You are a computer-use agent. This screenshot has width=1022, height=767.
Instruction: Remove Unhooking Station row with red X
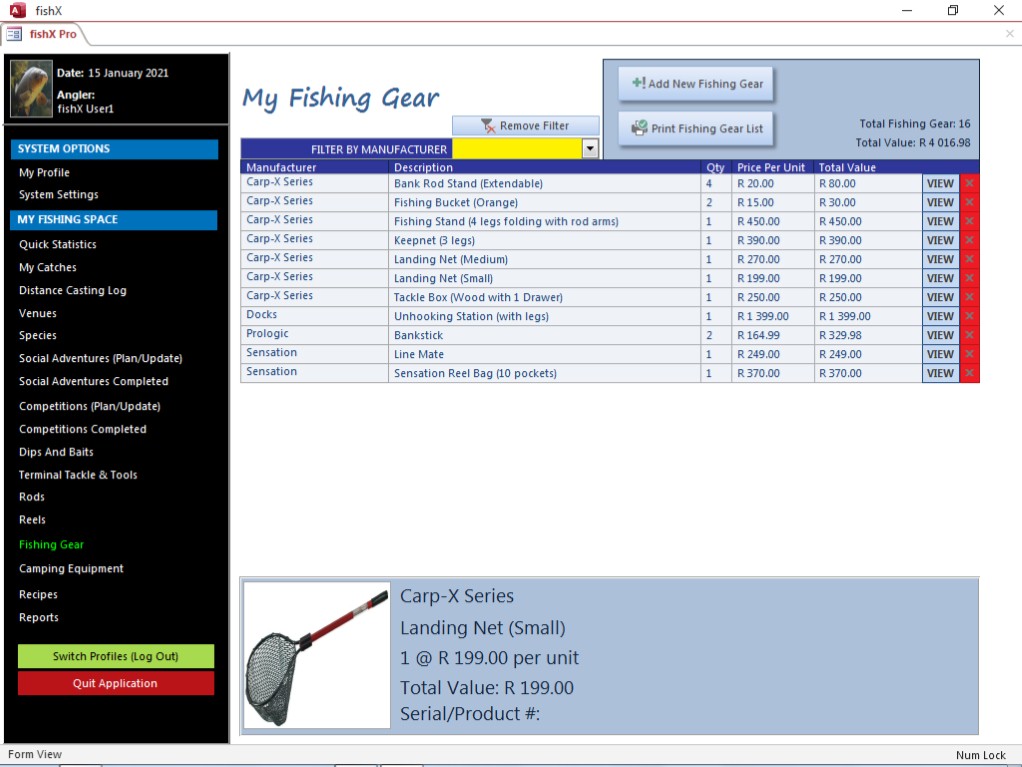point(969,316)
